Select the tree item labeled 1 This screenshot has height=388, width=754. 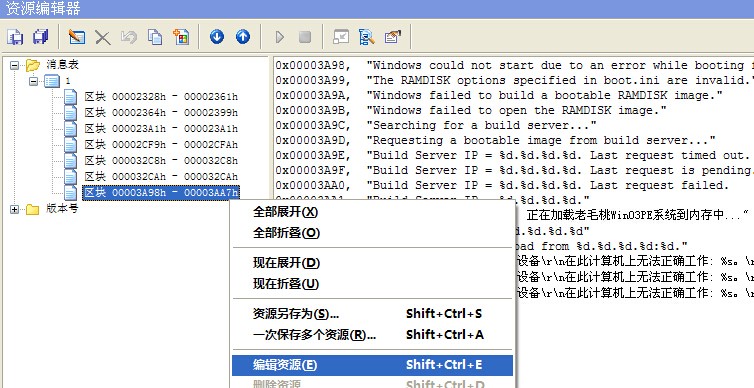pyautogui.click(x=68, y=81)
